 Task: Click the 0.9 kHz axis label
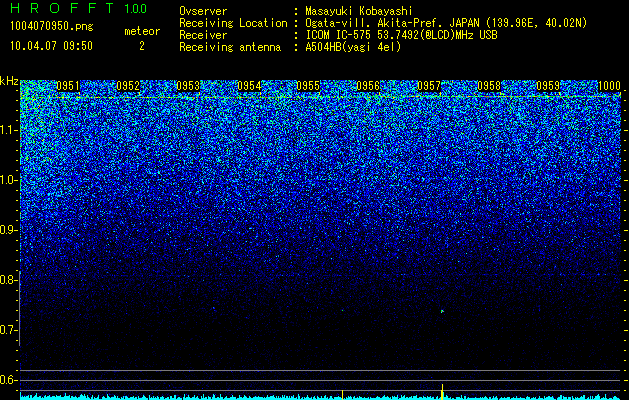click(8, 230)
